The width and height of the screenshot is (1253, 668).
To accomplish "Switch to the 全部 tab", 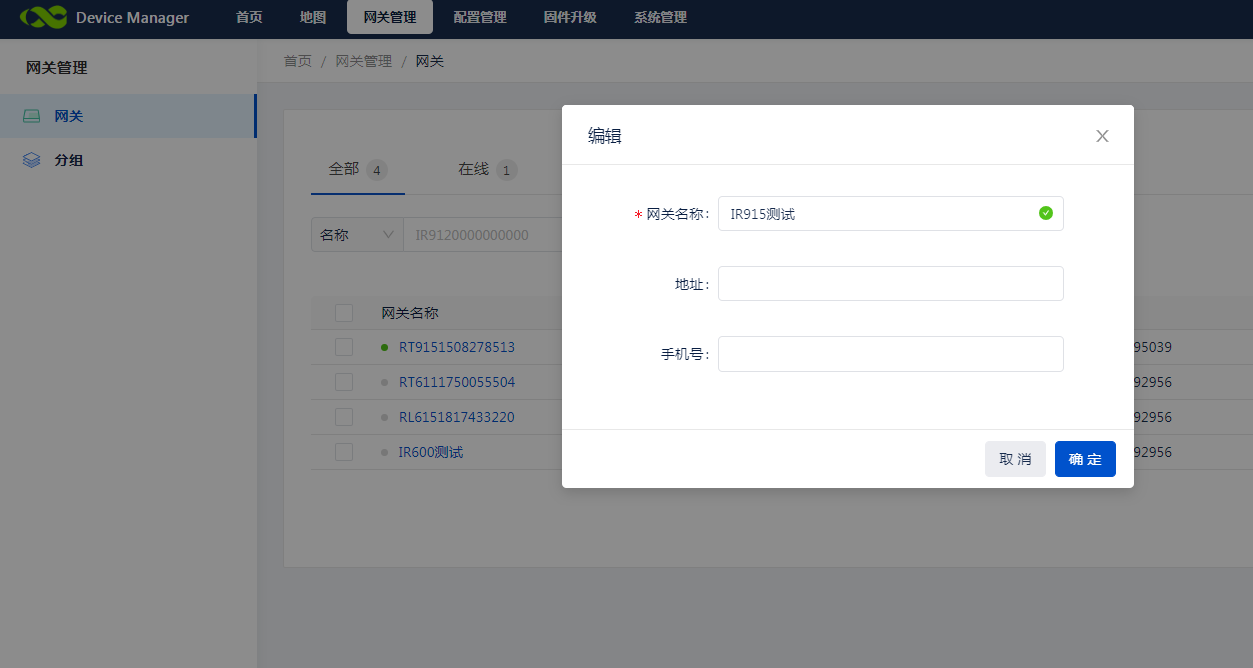I will (x=345, y=169).
